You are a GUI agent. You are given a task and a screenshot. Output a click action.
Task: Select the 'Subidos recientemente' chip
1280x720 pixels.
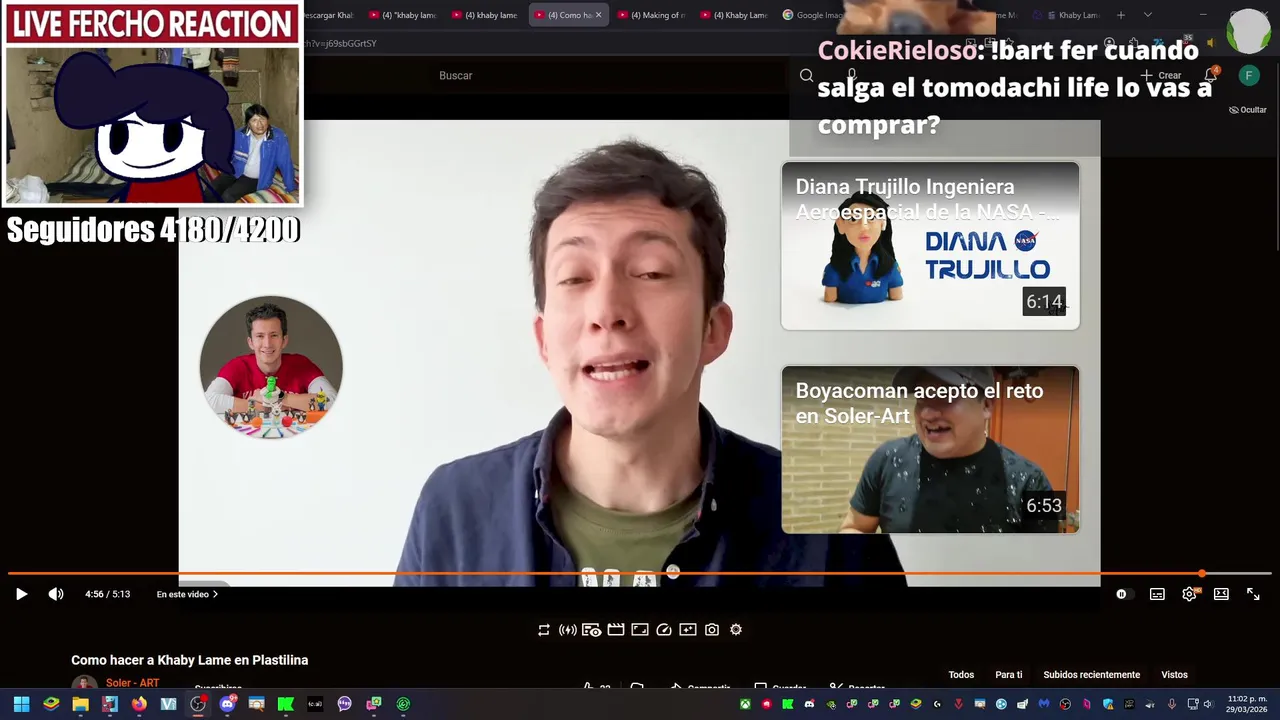tap(1091, 675)
